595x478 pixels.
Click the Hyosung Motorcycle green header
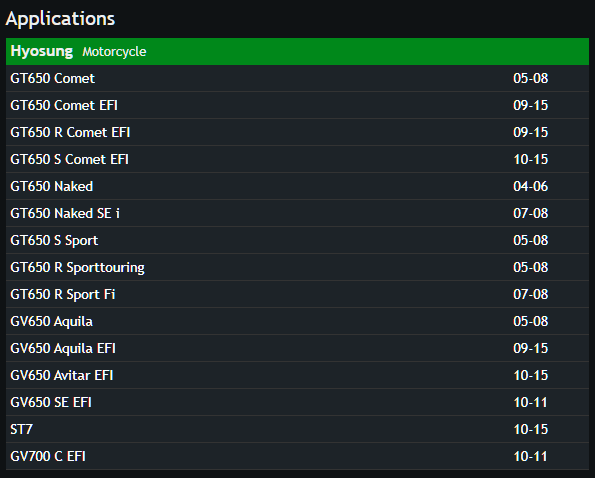coord(297,51)
